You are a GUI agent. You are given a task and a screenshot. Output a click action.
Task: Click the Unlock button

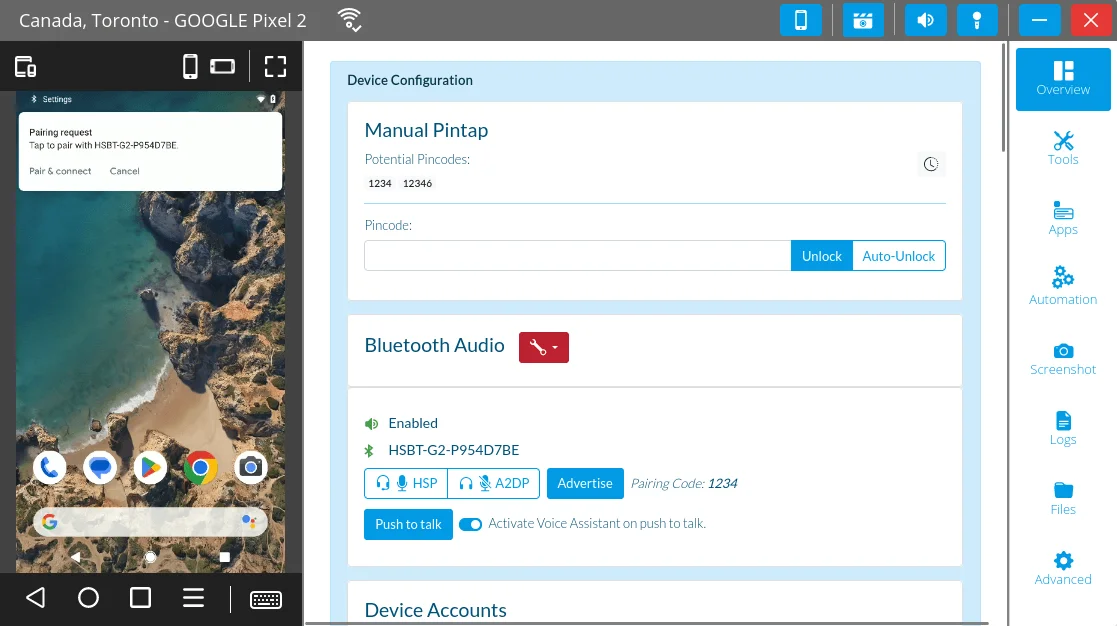821,256
